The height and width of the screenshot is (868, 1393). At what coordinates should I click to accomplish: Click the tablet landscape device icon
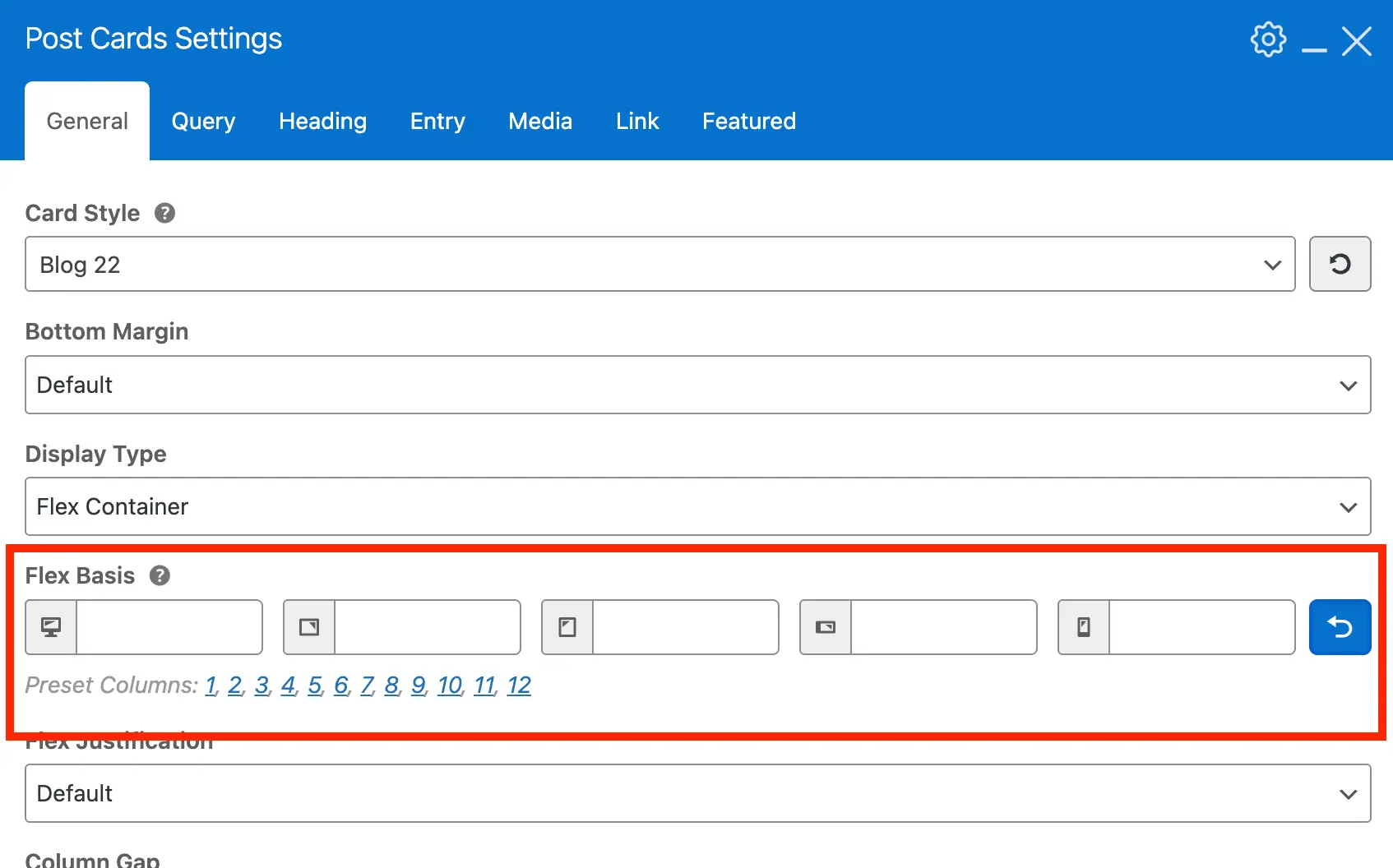pyautogui.click(x=309, y=627)
